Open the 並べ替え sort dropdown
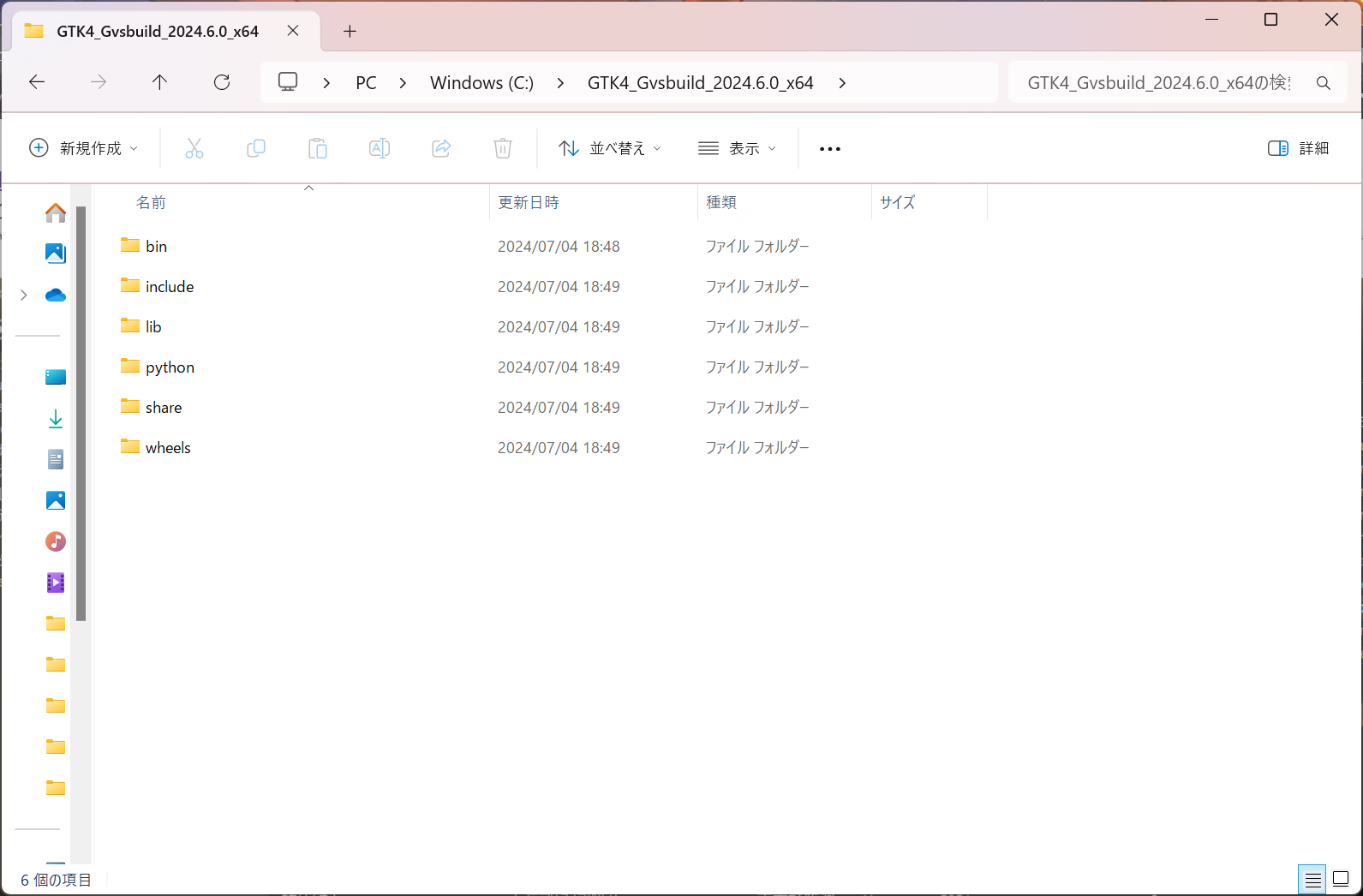Viewport: 1363px width, 896px height. point(610,148)
